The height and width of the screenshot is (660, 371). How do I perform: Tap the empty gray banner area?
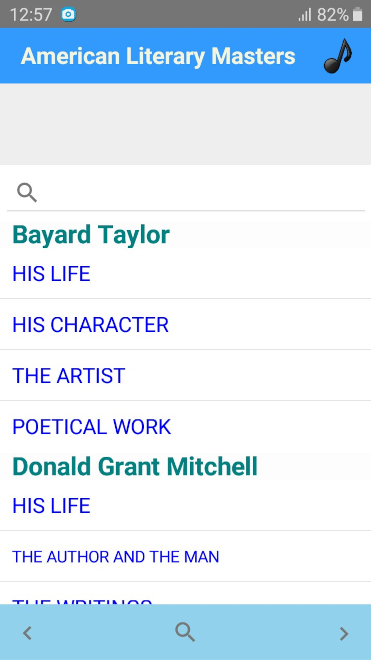pyautogui.click(x=185, y=124)
